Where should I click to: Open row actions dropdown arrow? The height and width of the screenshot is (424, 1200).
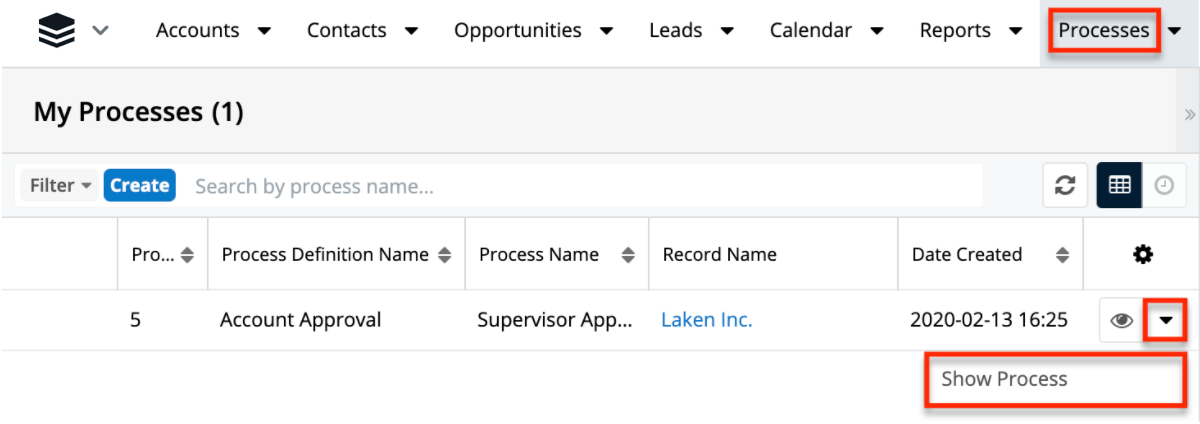pos(1165,321)
